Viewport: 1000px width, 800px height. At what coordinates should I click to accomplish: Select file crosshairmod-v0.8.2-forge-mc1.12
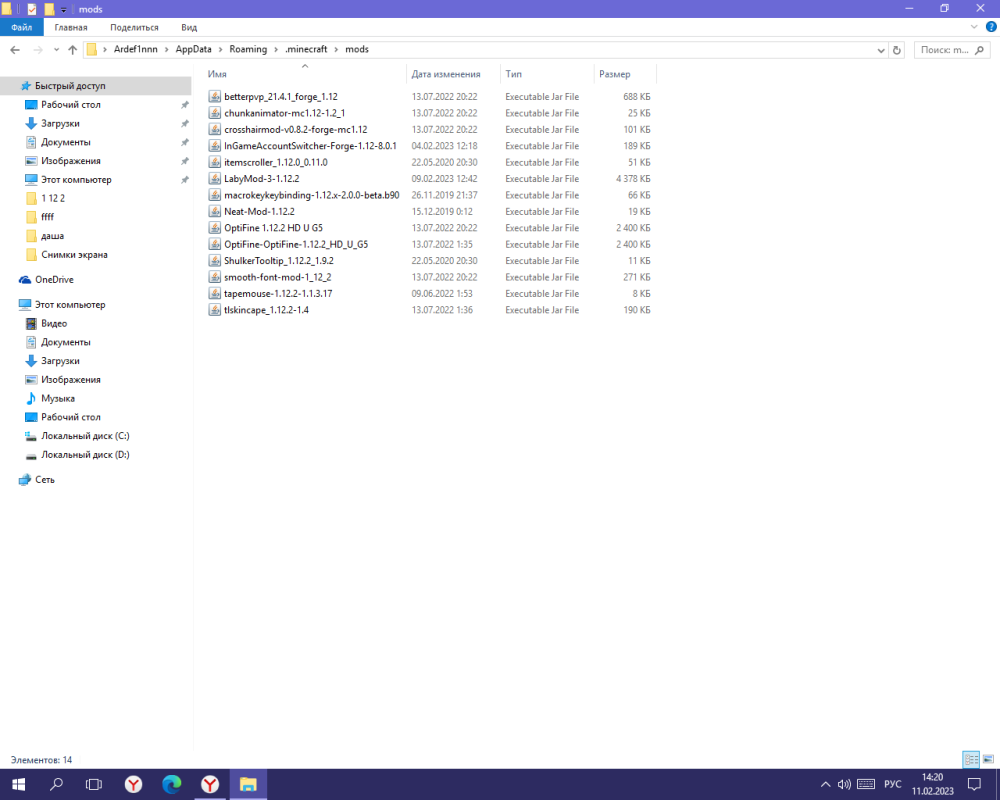click(x=295, y=130)
